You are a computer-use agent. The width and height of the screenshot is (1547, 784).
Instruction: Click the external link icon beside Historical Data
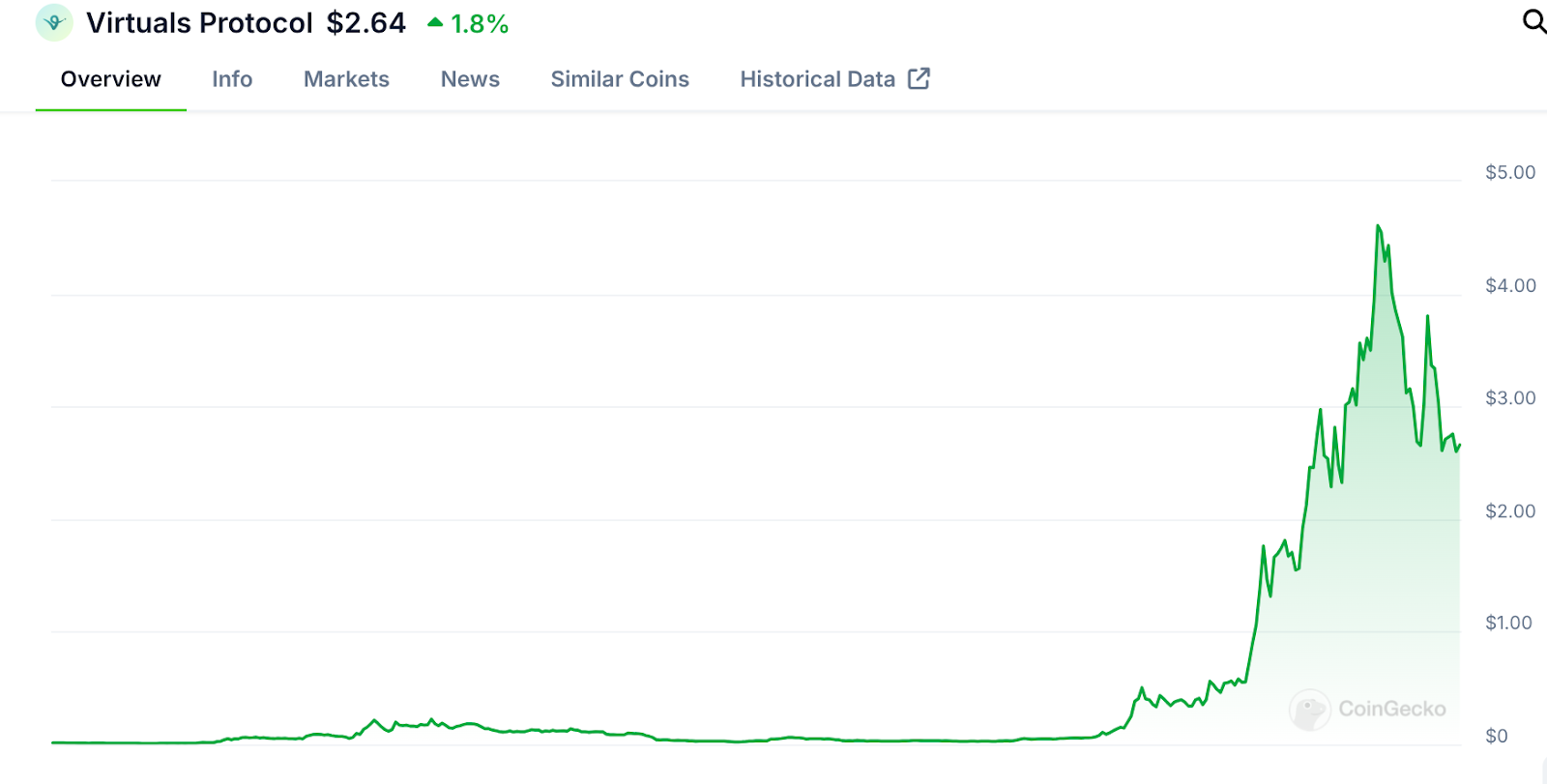coord(919,79)
